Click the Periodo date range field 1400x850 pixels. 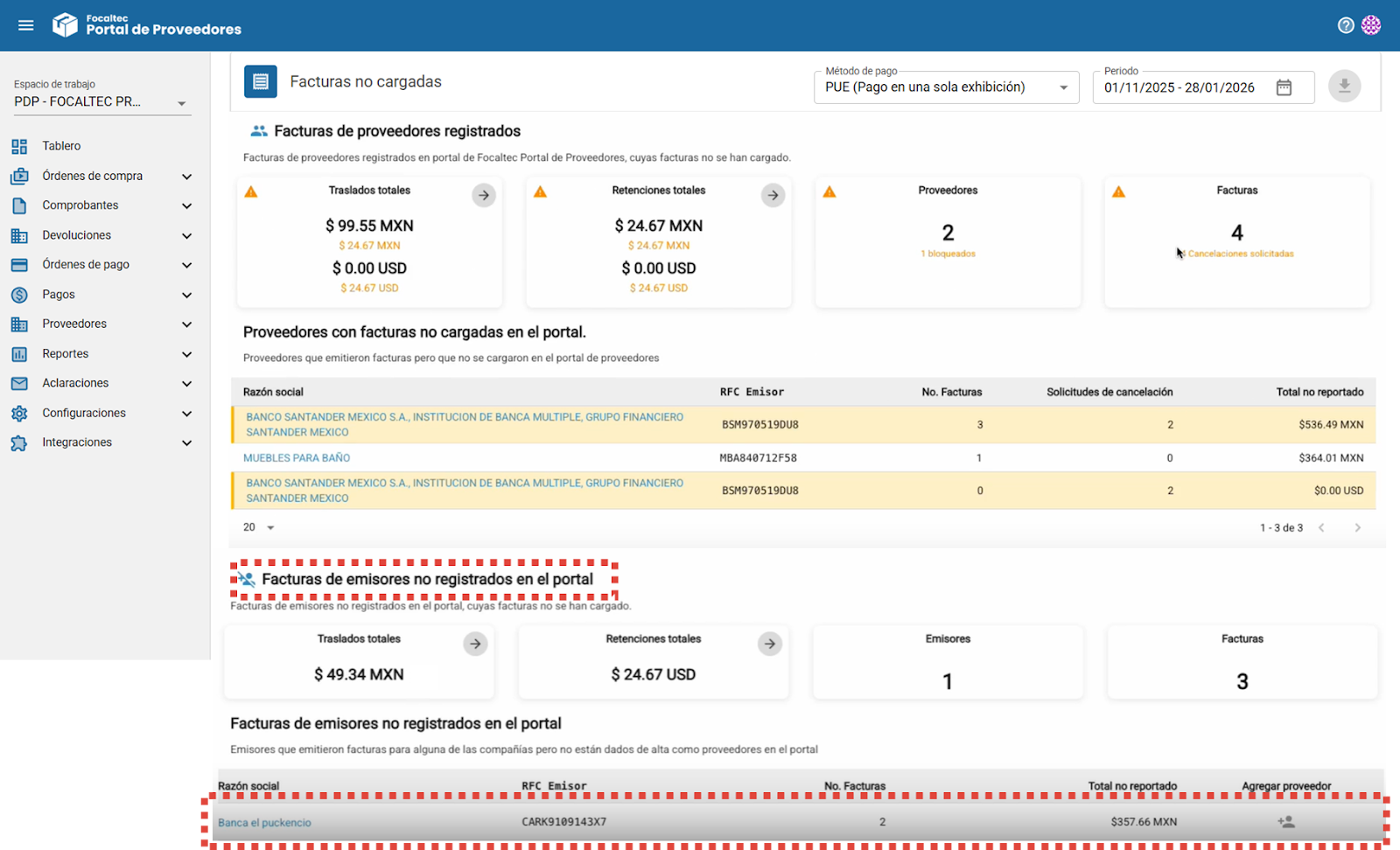coord(1203,87)
